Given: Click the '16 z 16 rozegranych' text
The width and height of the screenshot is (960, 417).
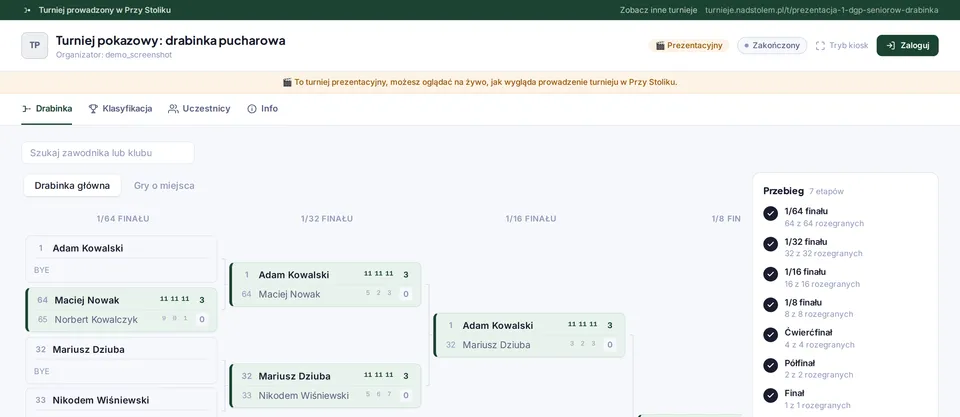Looking at the screenshot, I should (822, 284).
